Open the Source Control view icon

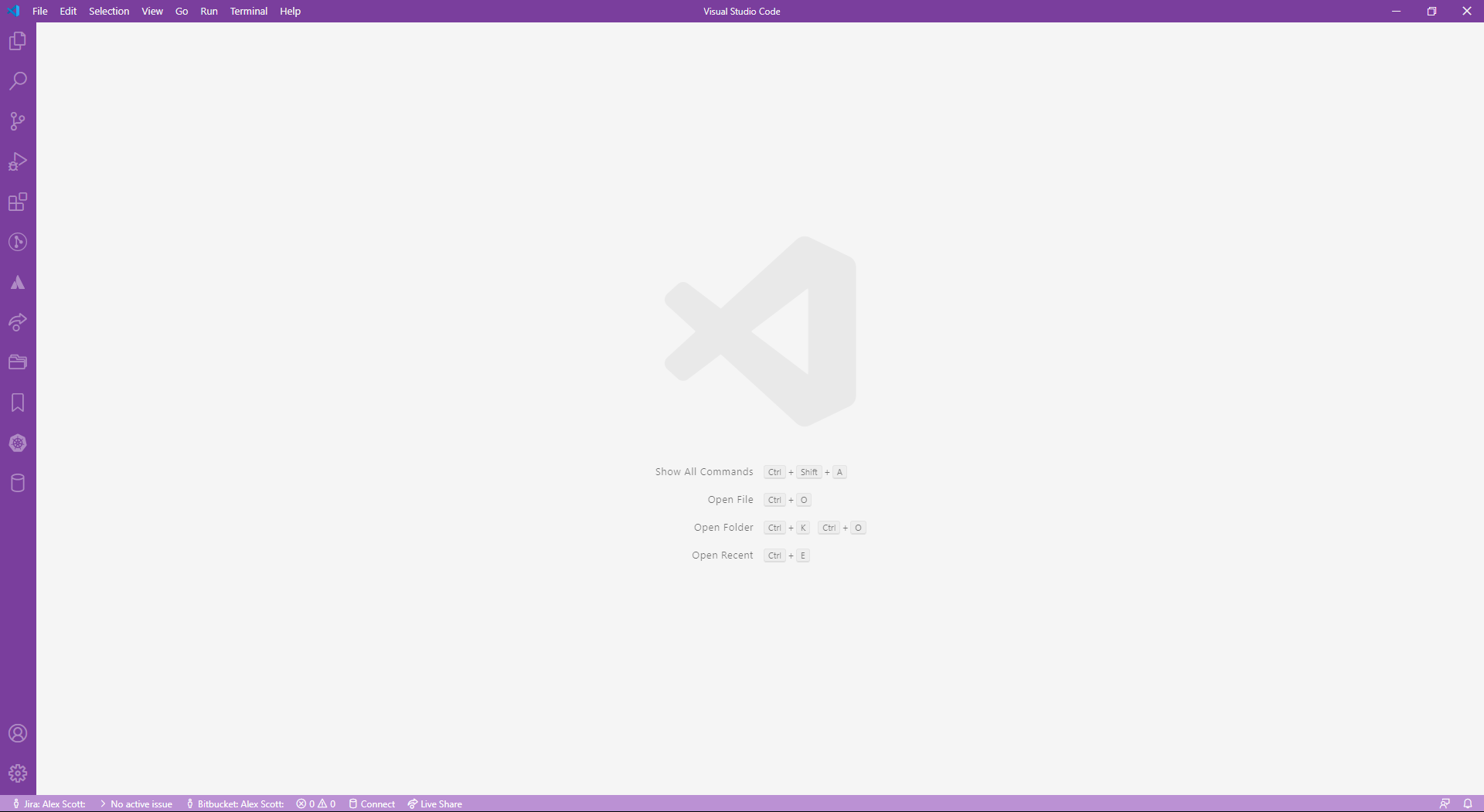point(18,121)
